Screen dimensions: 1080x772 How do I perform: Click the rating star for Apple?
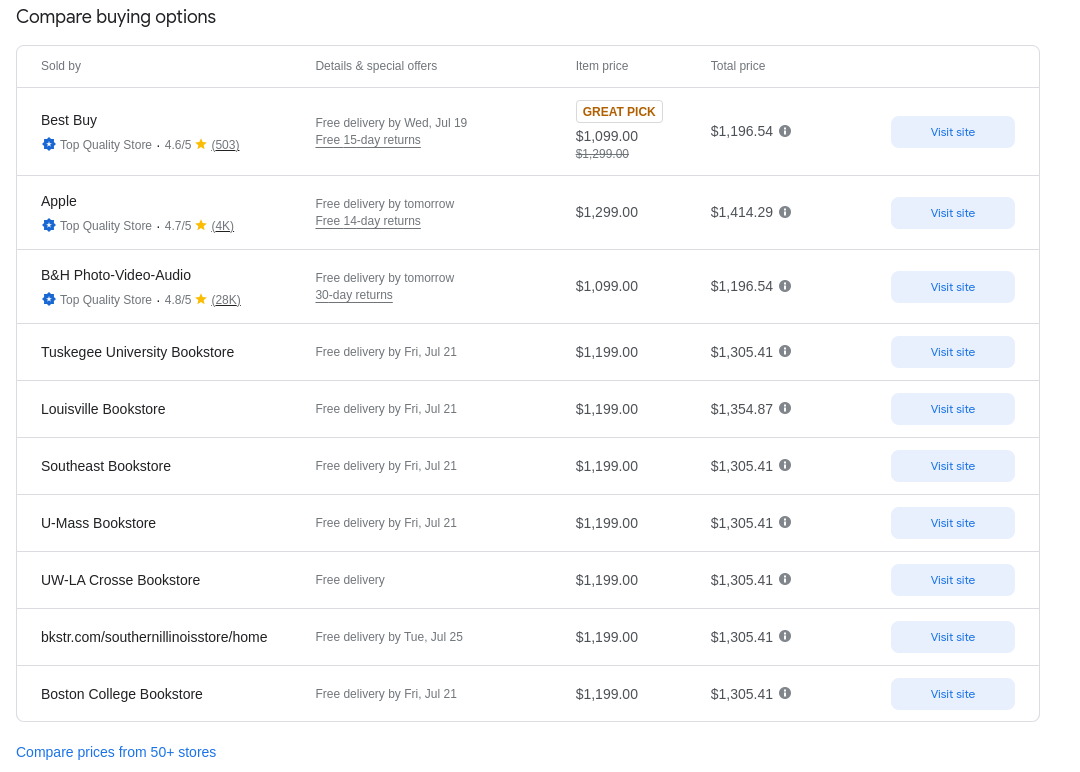201,225
